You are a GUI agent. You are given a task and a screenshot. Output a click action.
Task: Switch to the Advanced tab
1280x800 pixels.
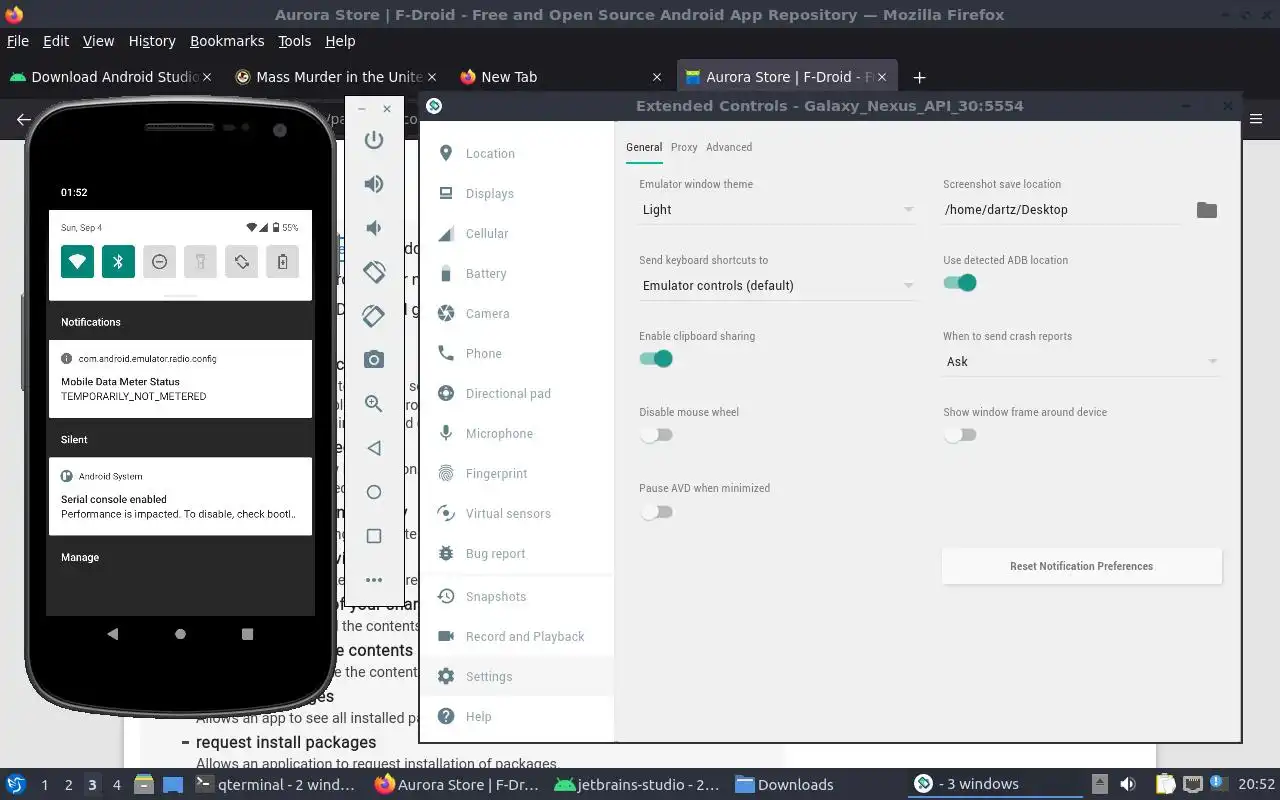pyautogui.click(x=729, y=147)
